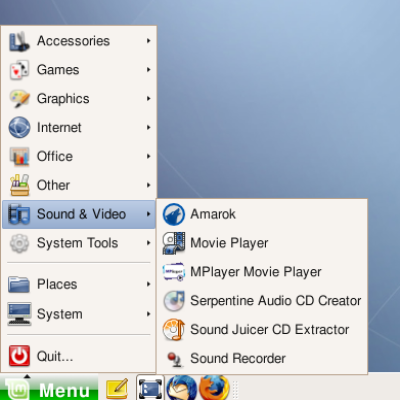
Task: Open Serpentine Audio CD Creator disc icon
Action: pos(174,301)
